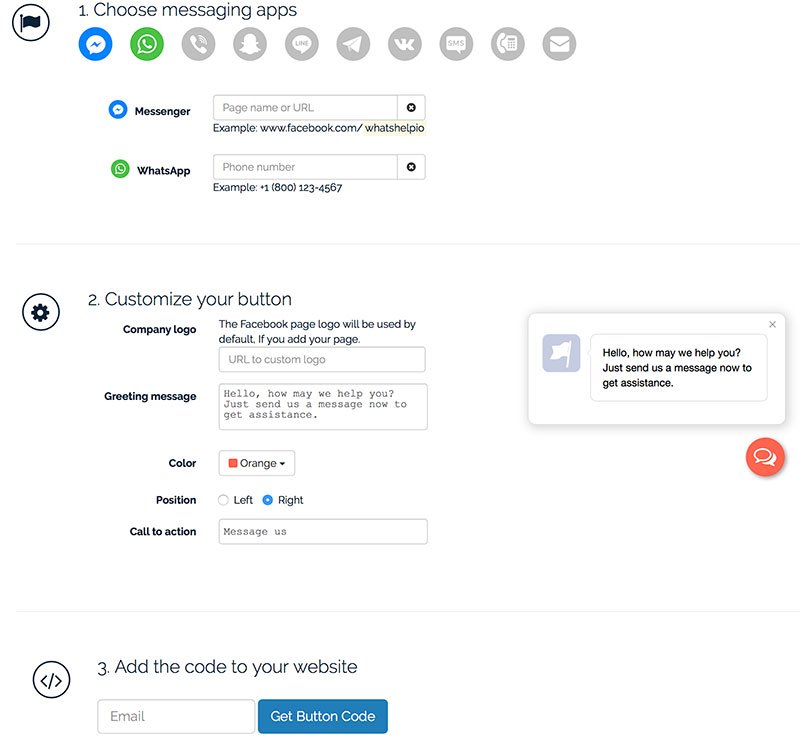Open the Orange color dropdown
The image size is (800, 739).
pos(257,463)
